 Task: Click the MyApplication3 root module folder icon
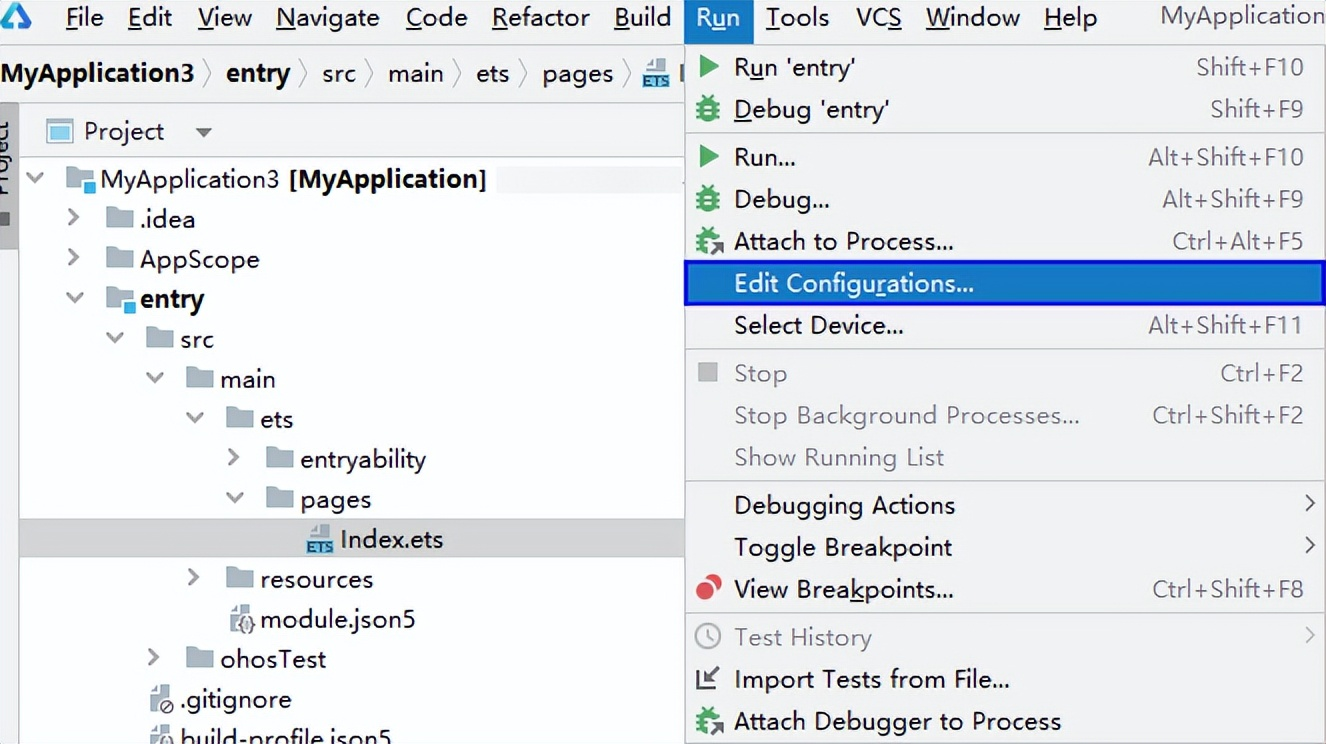(x=81, y=180)
